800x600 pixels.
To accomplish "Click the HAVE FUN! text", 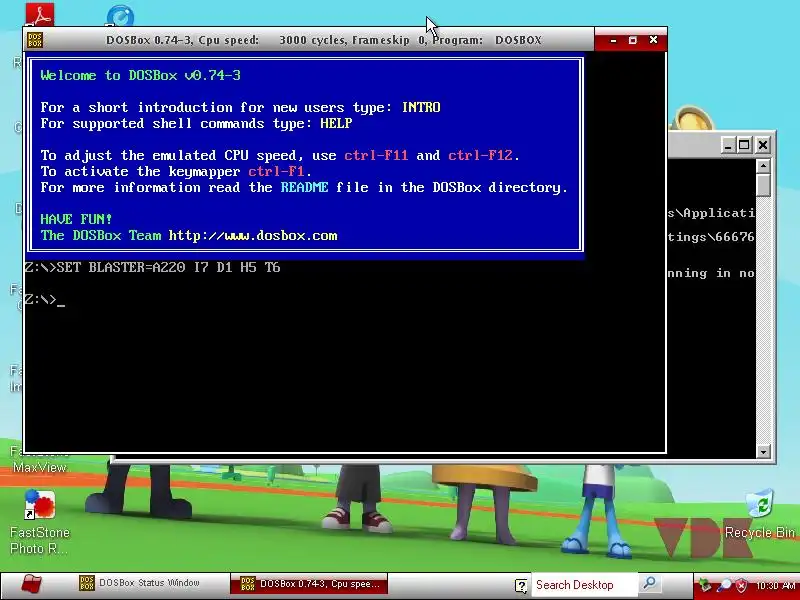I will point(76,219).
